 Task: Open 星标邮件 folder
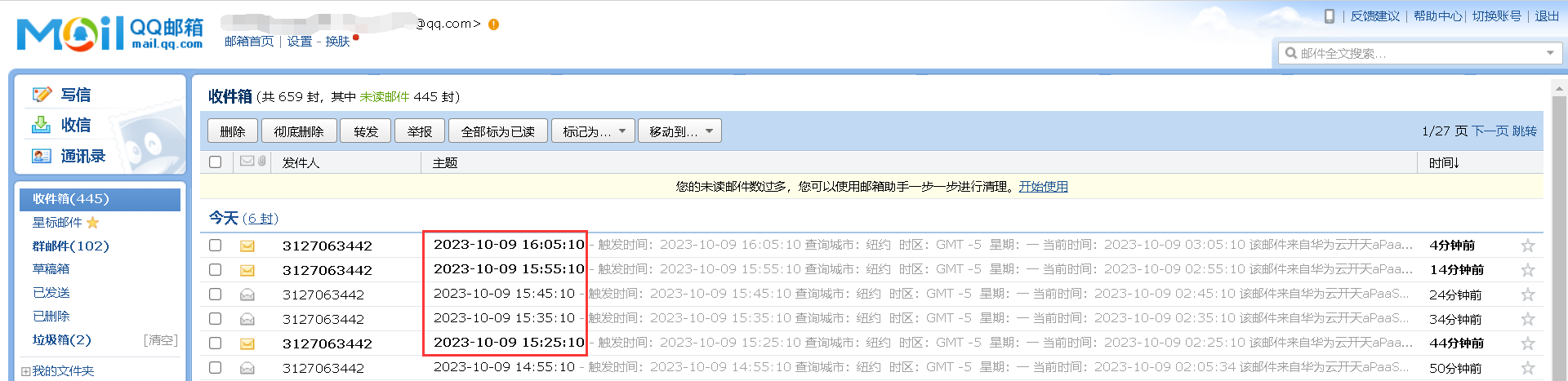pyautogui.click(x=57, y=222)
